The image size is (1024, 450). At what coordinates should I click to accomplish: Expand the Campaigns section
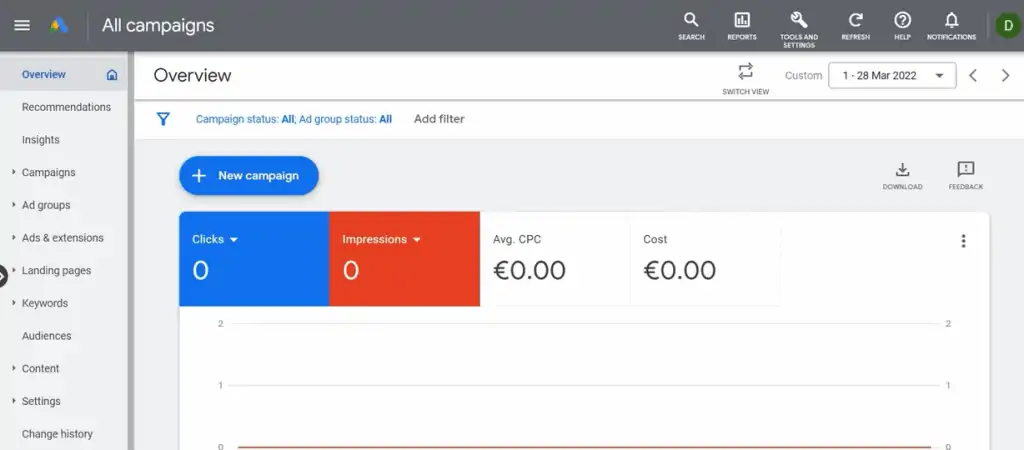tap(13, 172)
